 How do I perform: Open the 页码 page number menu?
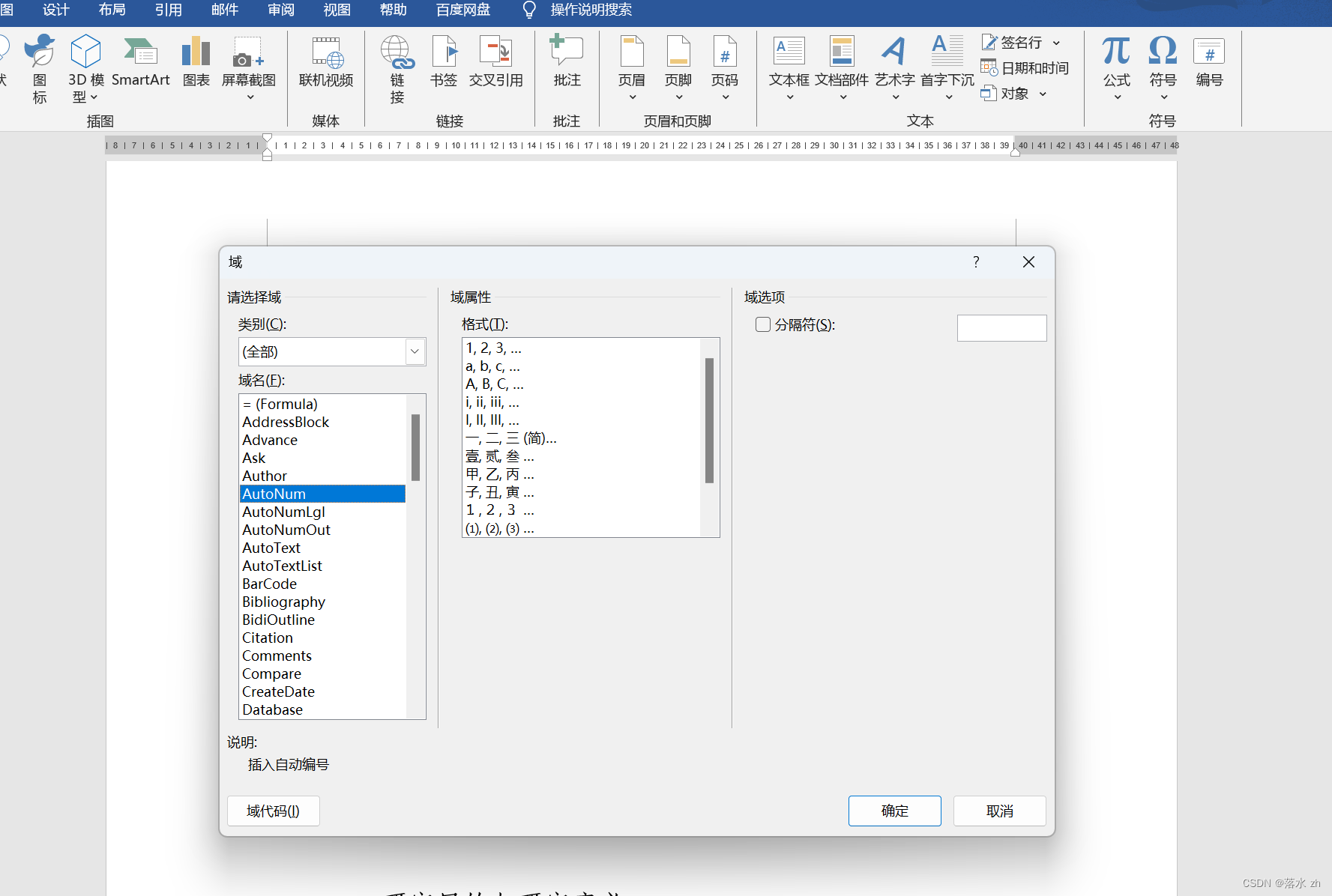click(x=725, y=69)
